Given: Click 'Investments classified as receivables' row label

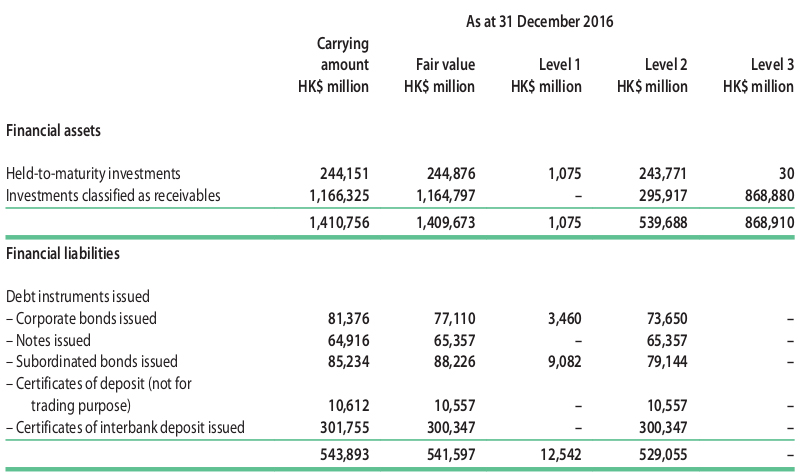Looking at the screenshot, I should (113, 195).
